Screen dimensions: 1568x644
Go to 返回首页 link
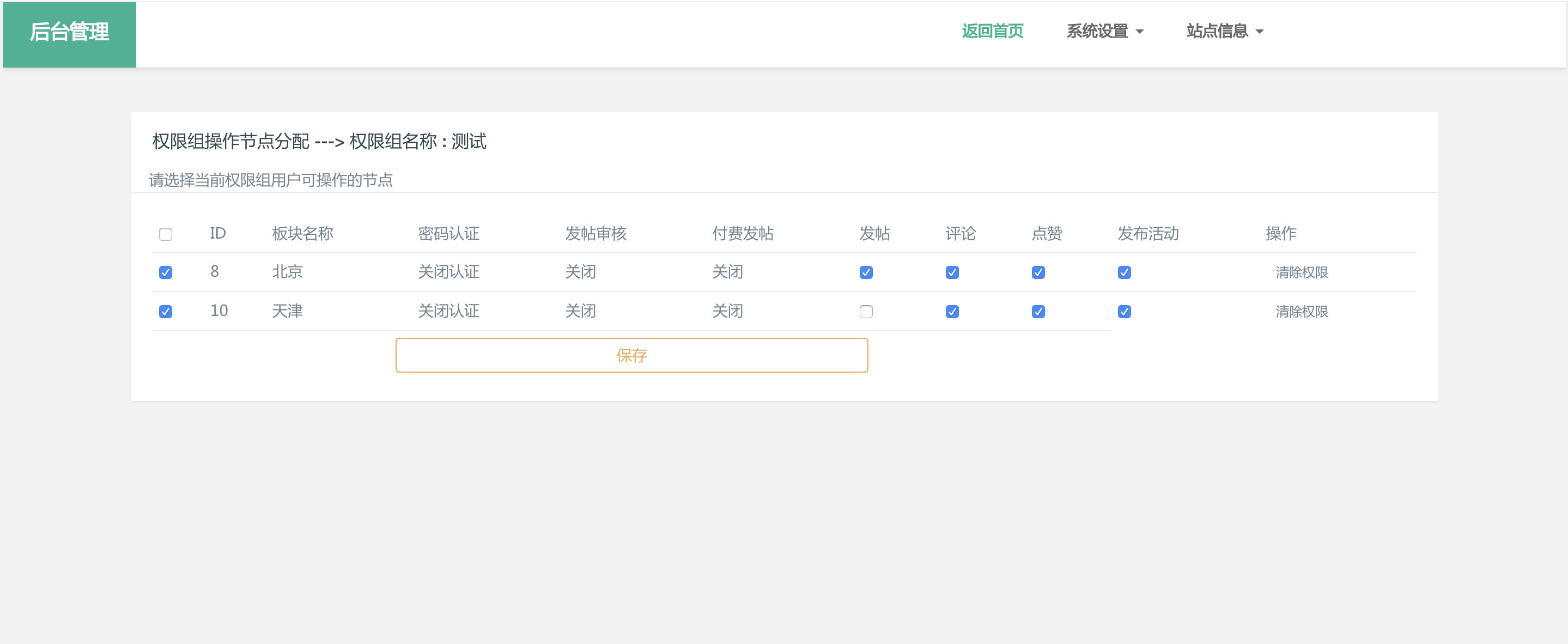993,31
